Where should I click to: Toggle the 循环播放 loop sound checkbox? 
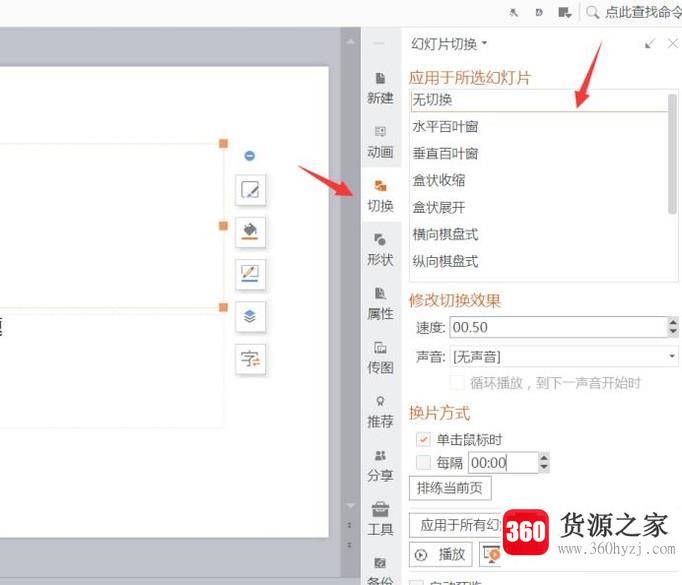457,383
